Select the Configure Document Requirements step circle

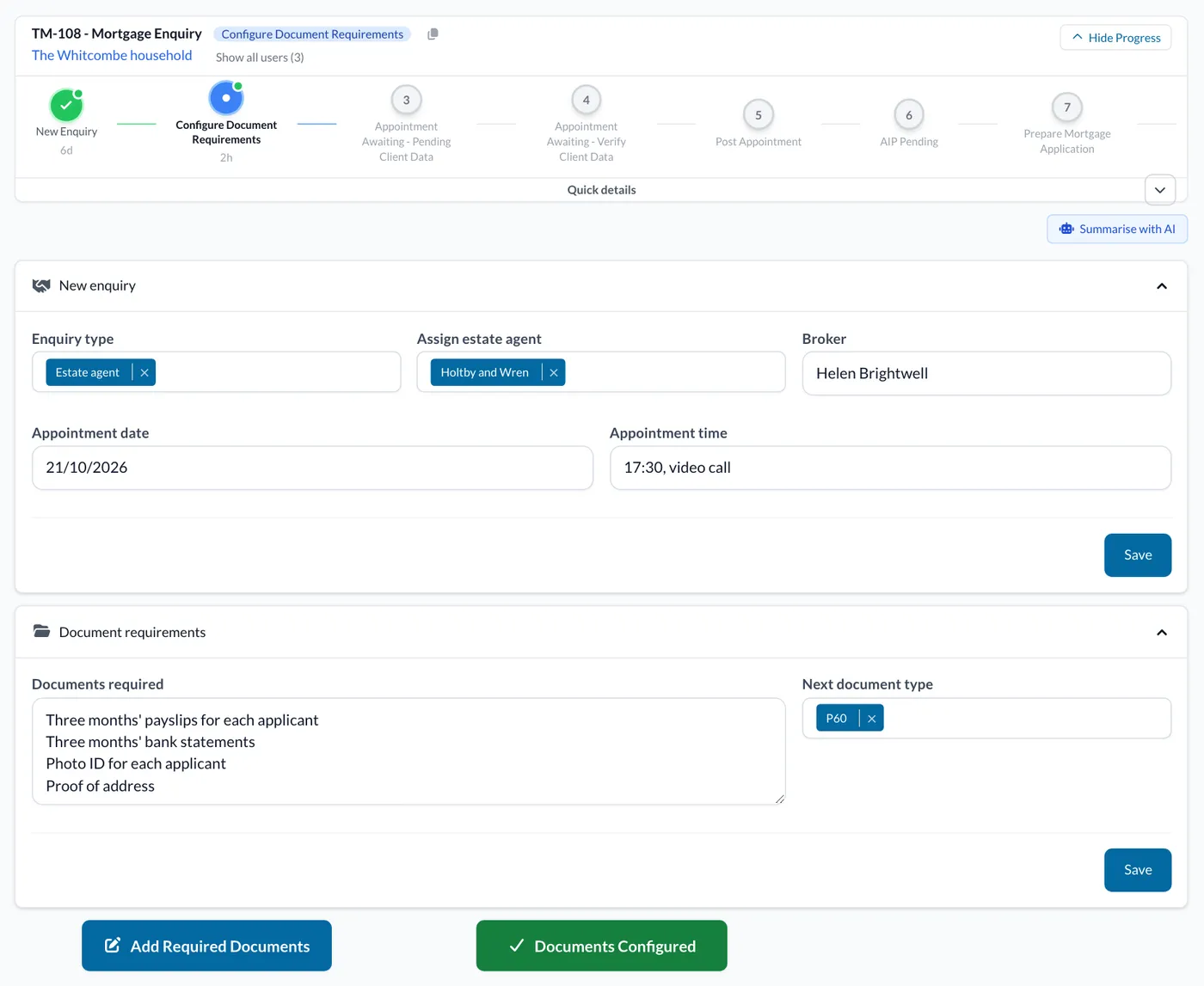[226, 98]
